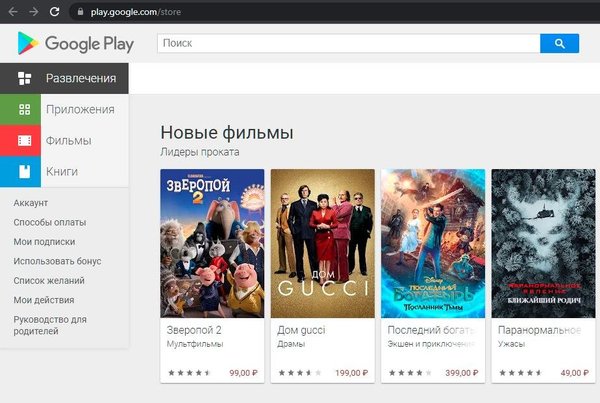Click the browser back arrow

[x=13, y=12]
